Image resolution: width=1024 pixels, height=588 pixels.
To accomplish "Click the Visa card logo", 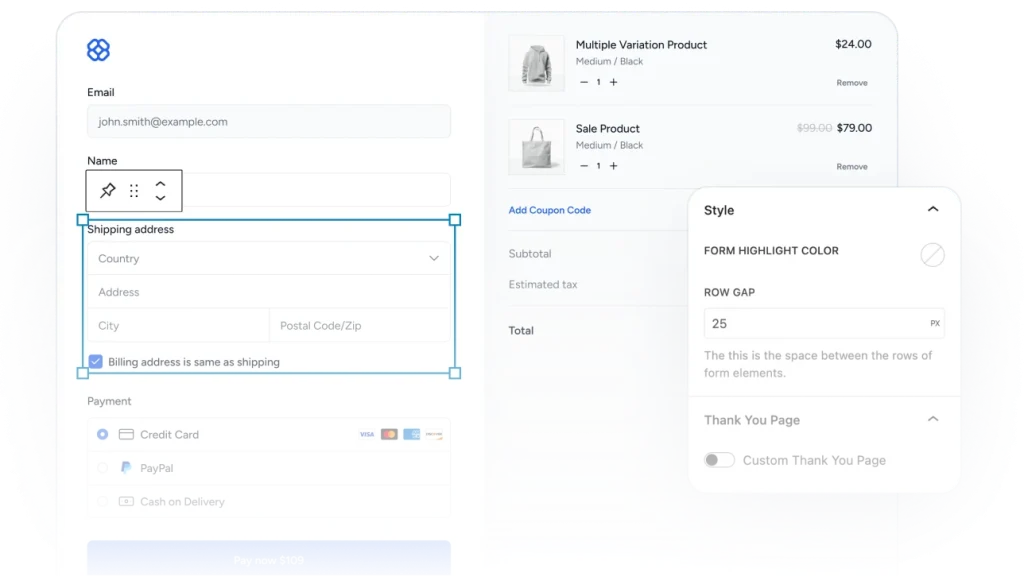I will click(x=367, y=434).
